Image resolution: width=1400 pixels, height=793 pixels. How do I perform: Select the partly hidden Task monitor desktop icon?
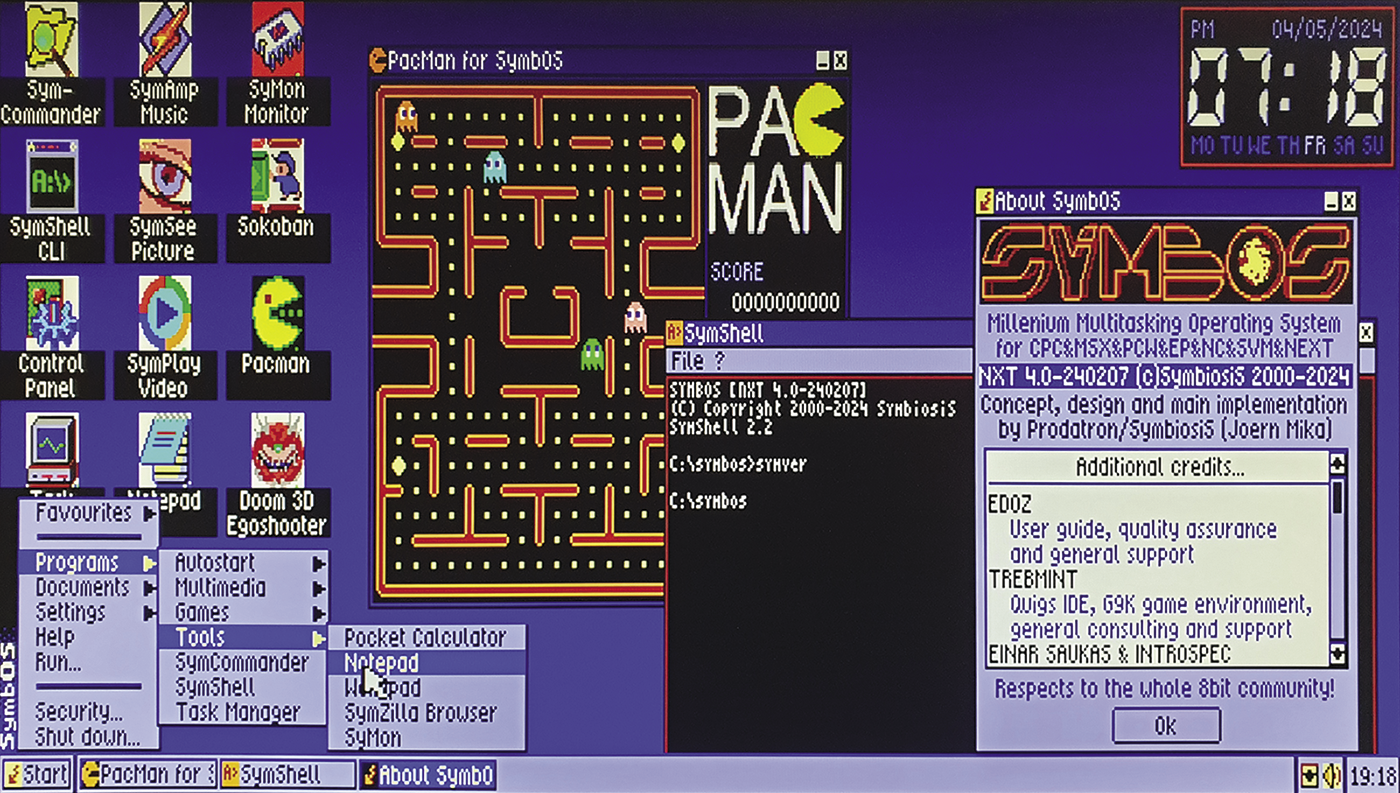(52, 455)
